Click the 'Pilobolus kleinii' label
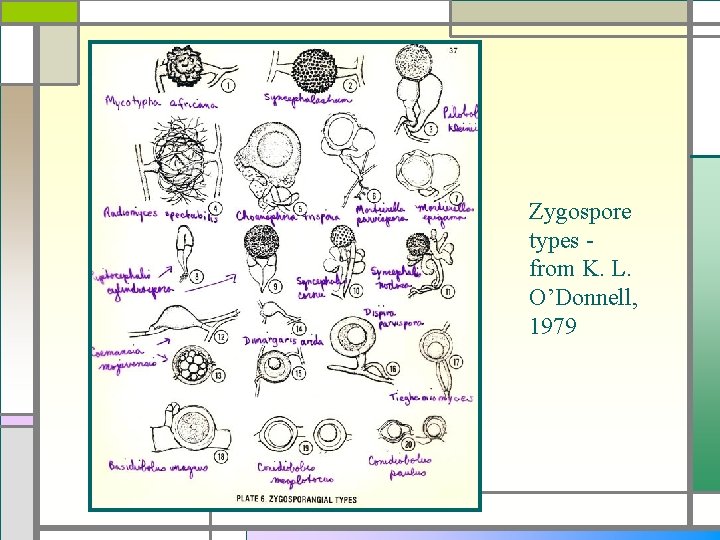 461,119
